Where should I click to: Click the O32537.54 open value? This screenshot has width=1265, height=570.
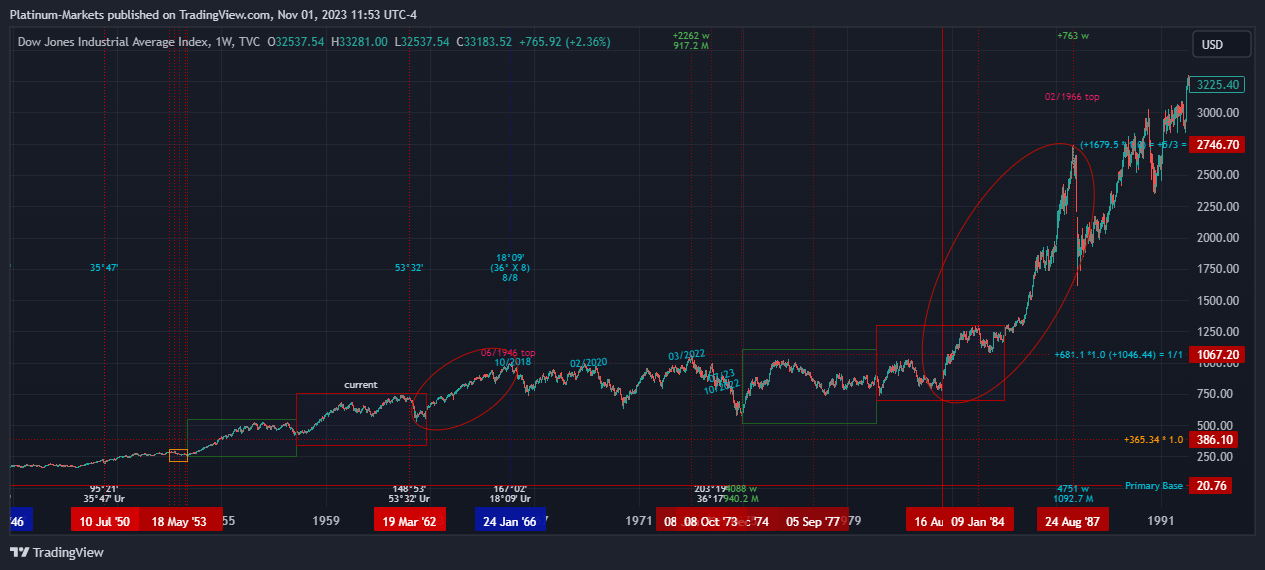pyautogui.click(x=296, y=42)
